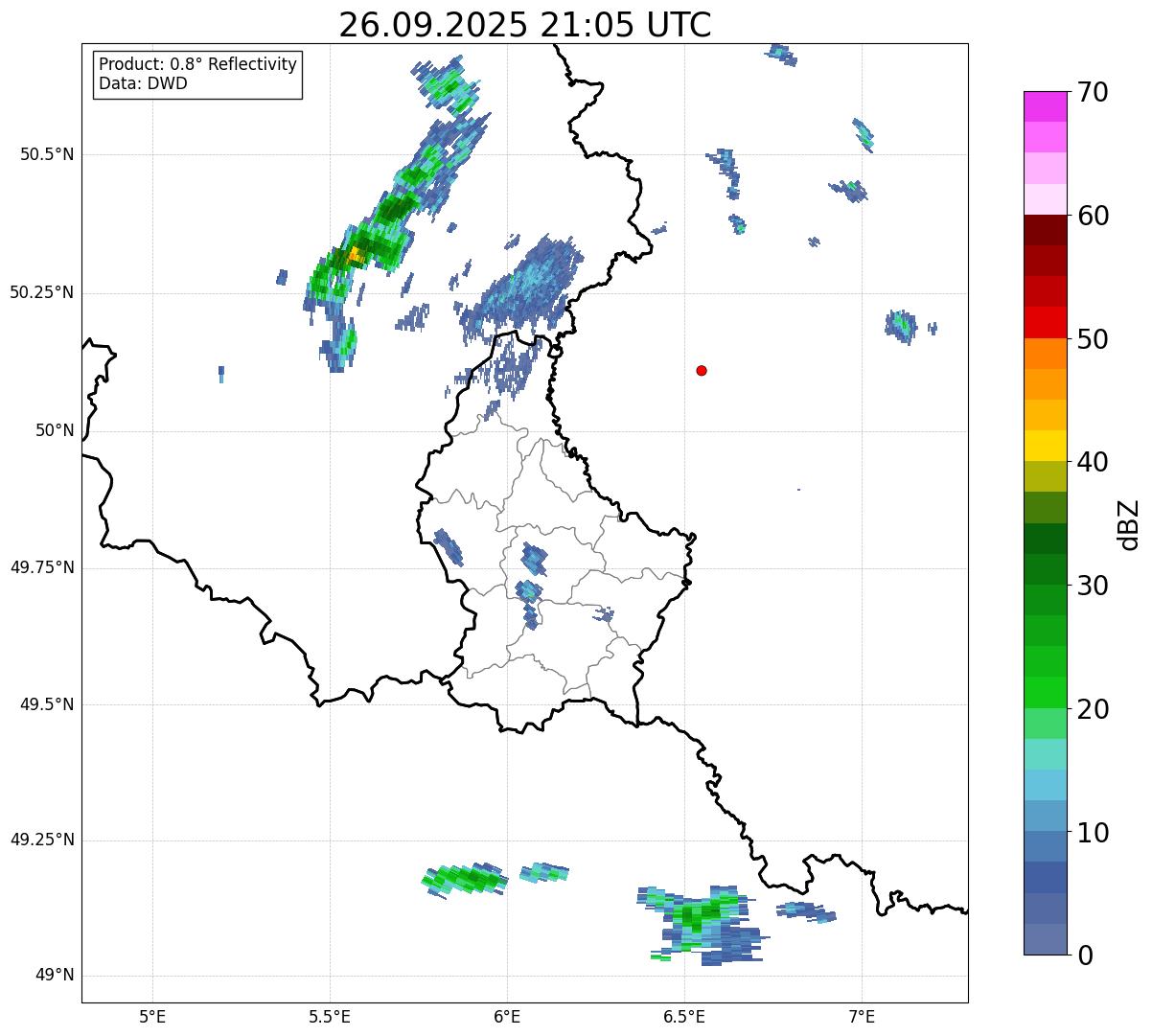Click the red location marker dot

(x=702, y=370)
